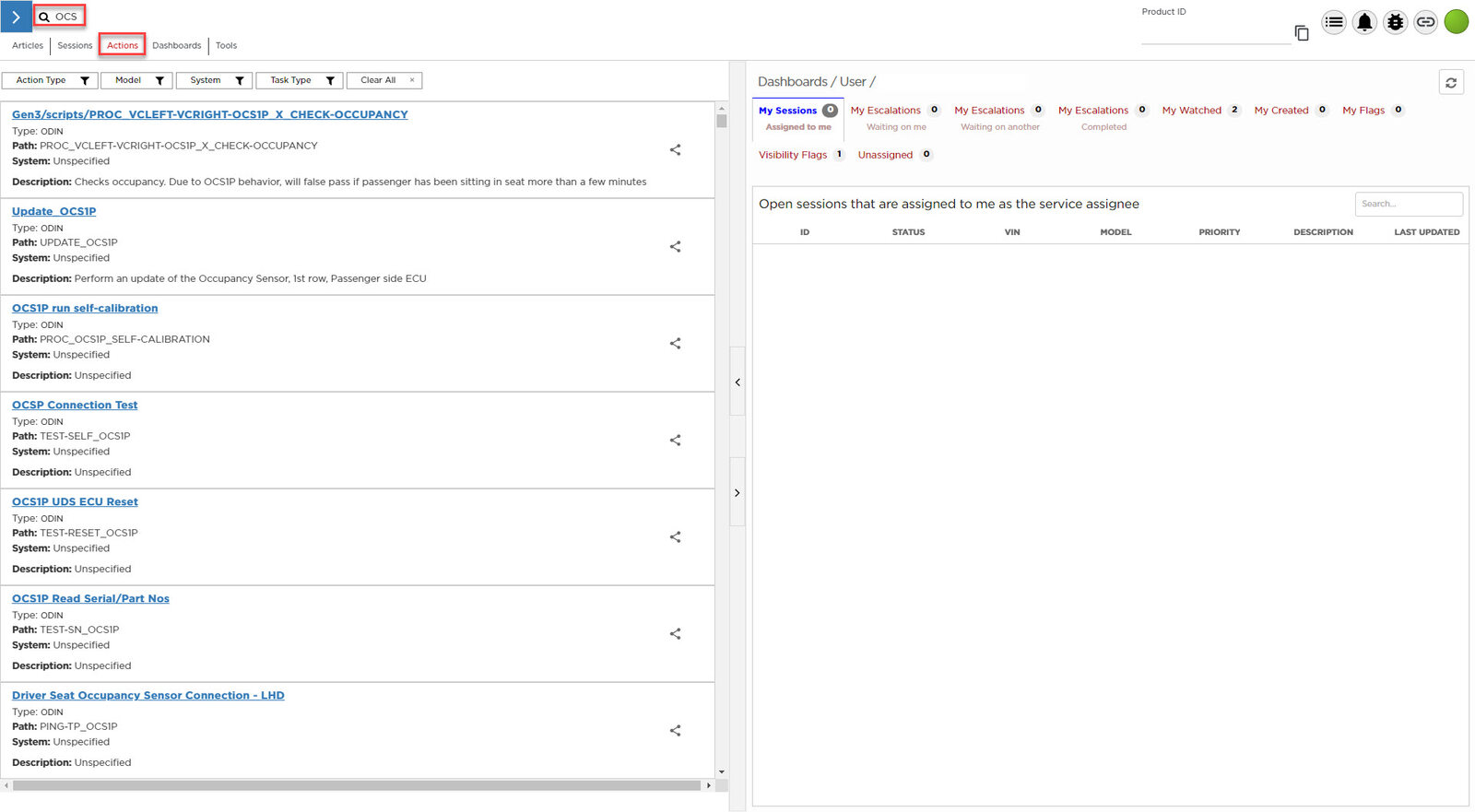
Task: Open the Action Type filter dropdown
Action: 50,81
